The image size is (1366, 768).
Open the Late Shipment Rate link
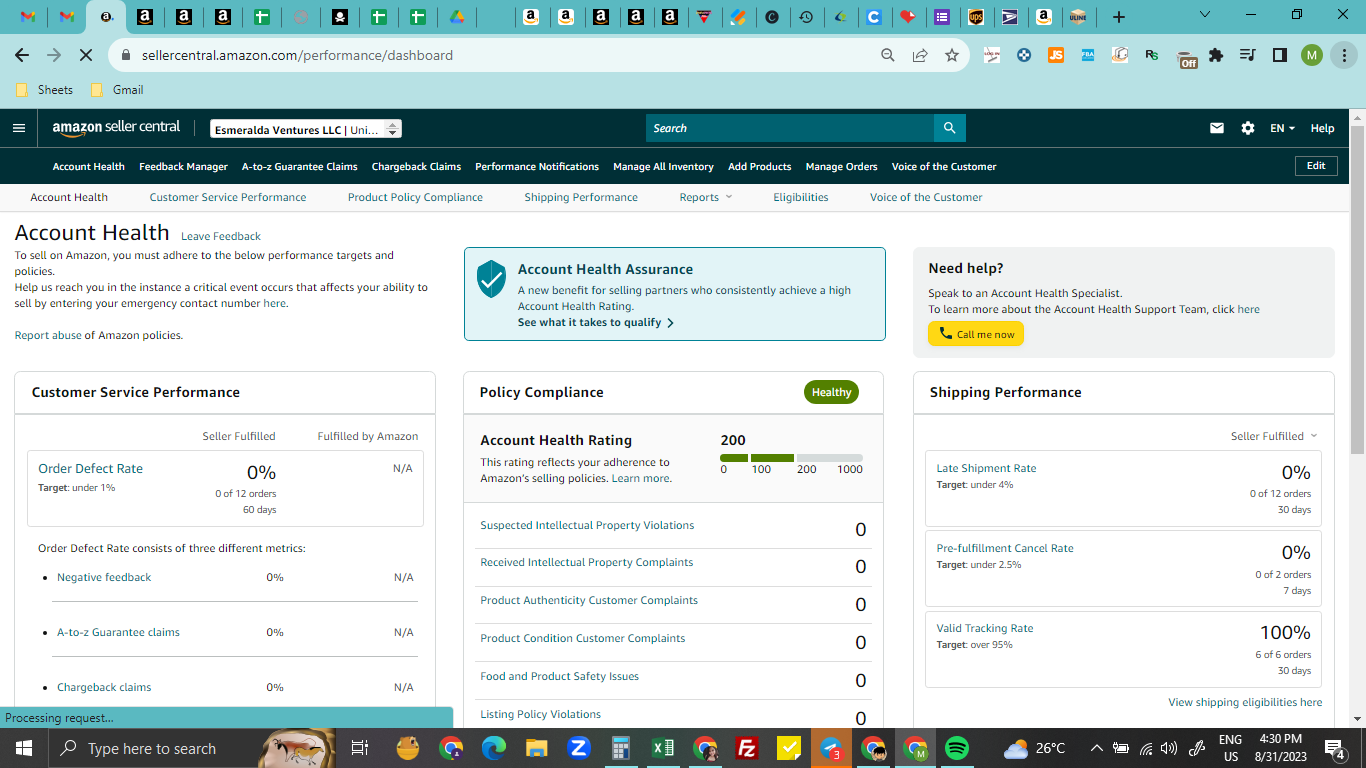coord(986,468)
